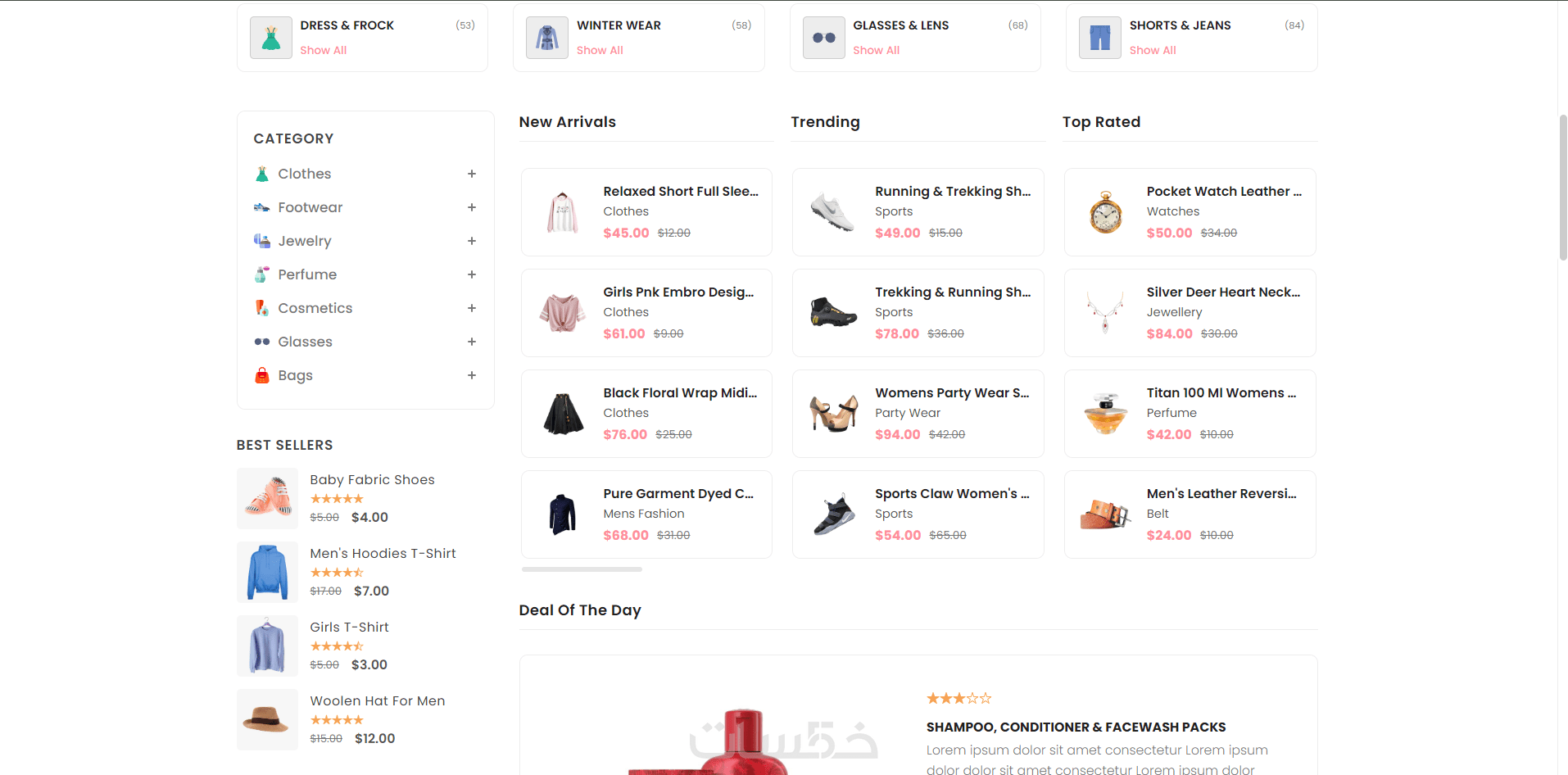1568x775 pixels.
Task: Click the Dress & Frock category icon
Action: 271,38
